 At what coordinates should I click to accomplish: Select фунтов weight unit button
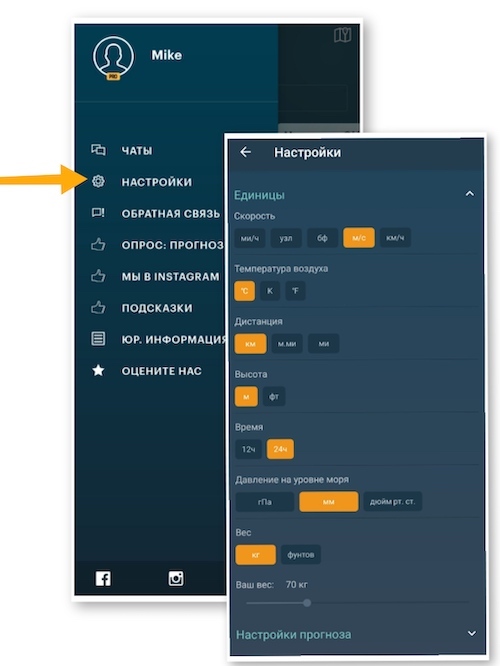(x=301, y=555)
